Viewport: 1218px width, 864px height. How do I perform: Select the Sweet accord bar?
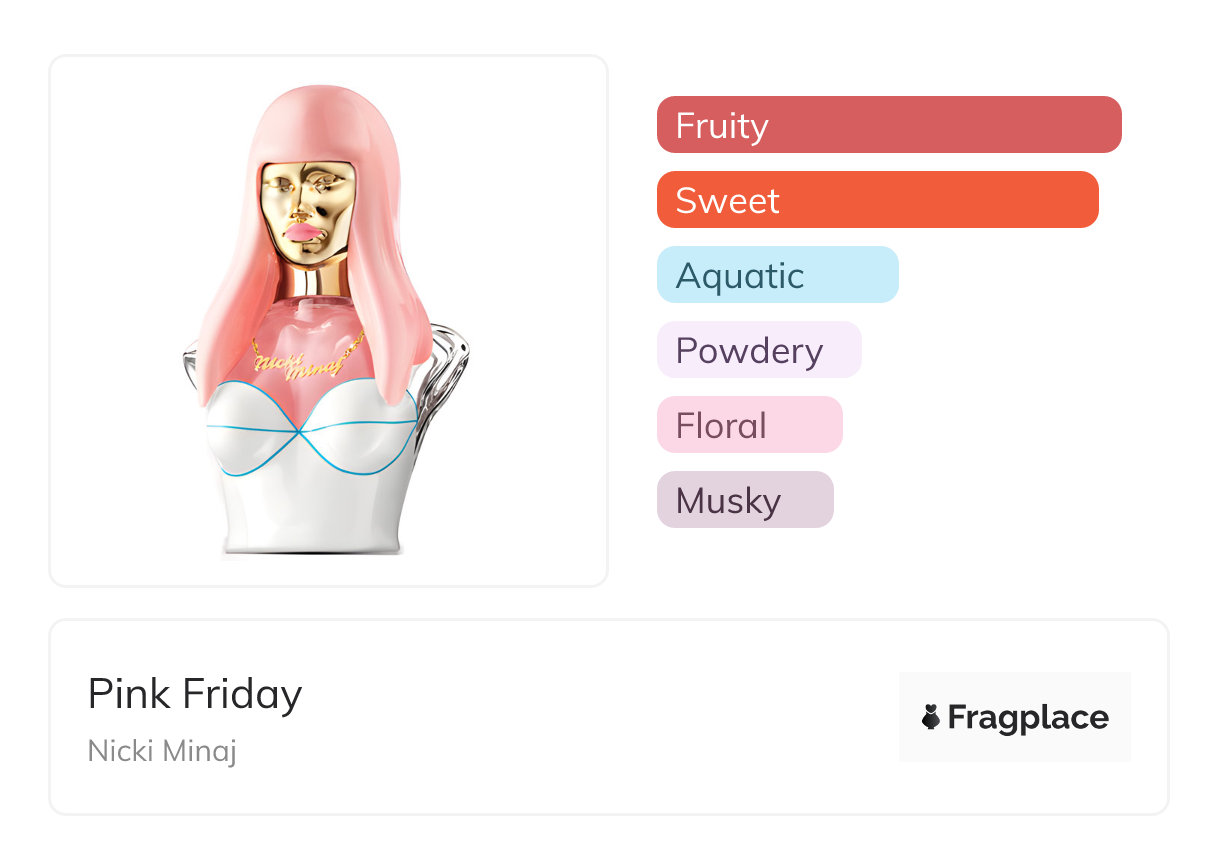pos(877,200)
